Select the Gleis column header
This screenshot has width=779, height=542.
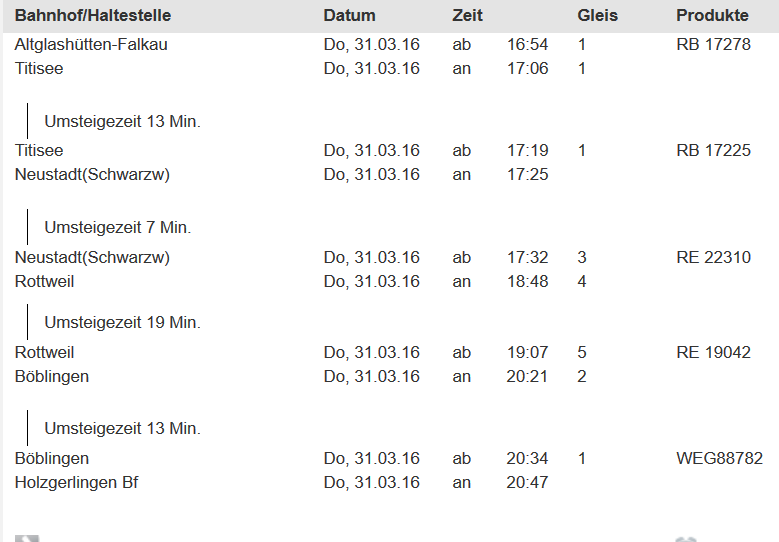click(598, 16)
